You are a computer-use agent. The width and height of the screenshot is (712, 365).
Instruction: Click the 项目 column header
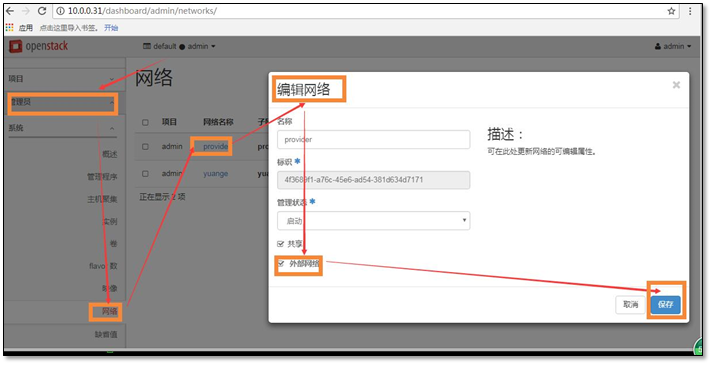pos(169,122)
